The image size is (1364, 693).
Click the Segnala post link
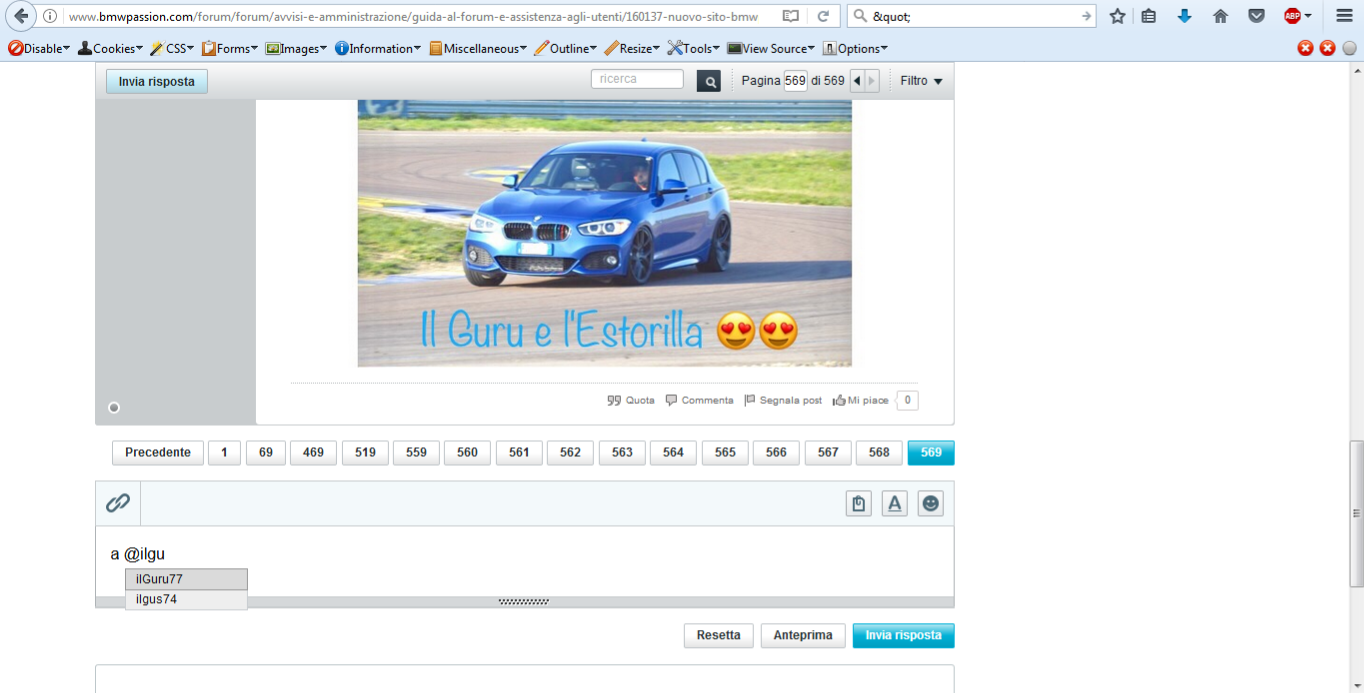(783, 400)
